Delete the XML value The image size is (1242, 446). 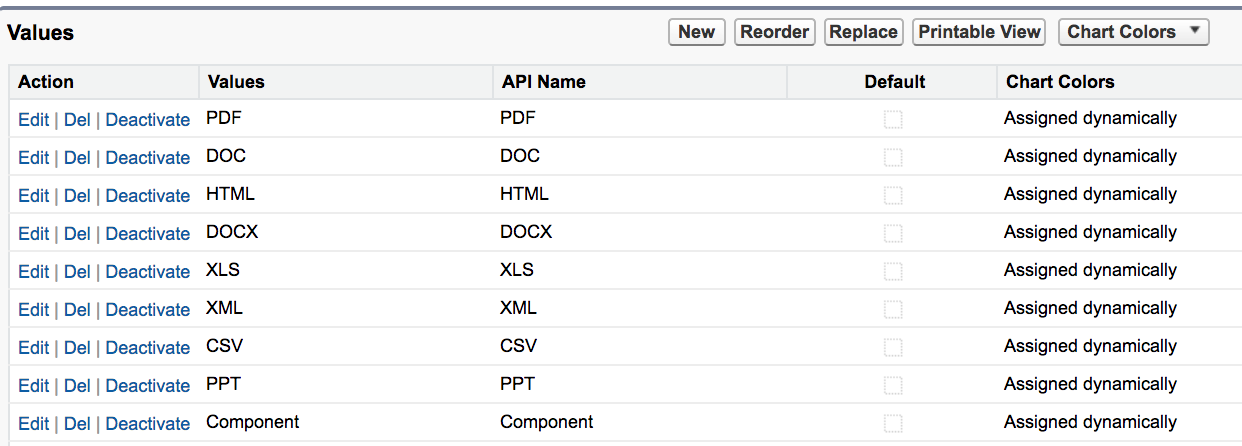[77, 310]
